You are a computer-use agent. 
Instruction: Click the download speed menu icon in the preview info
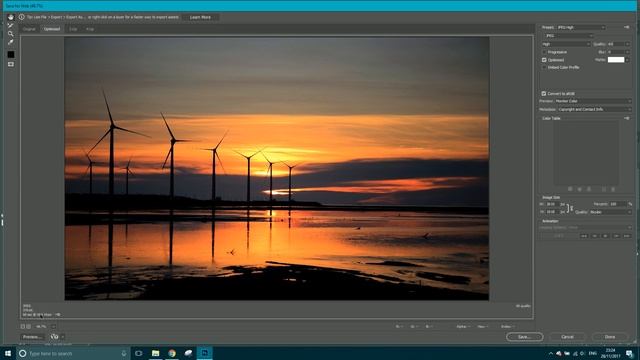(x=58, y=315)
